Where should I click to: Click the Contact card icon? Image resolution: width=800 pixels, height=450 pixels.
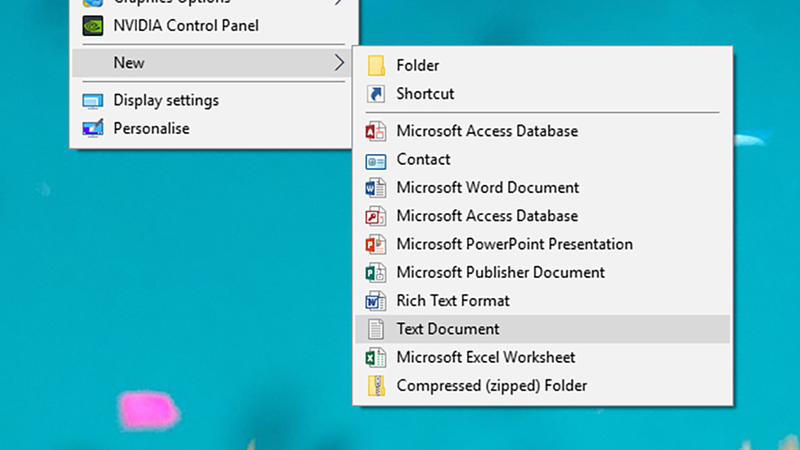tap(376, 160)
